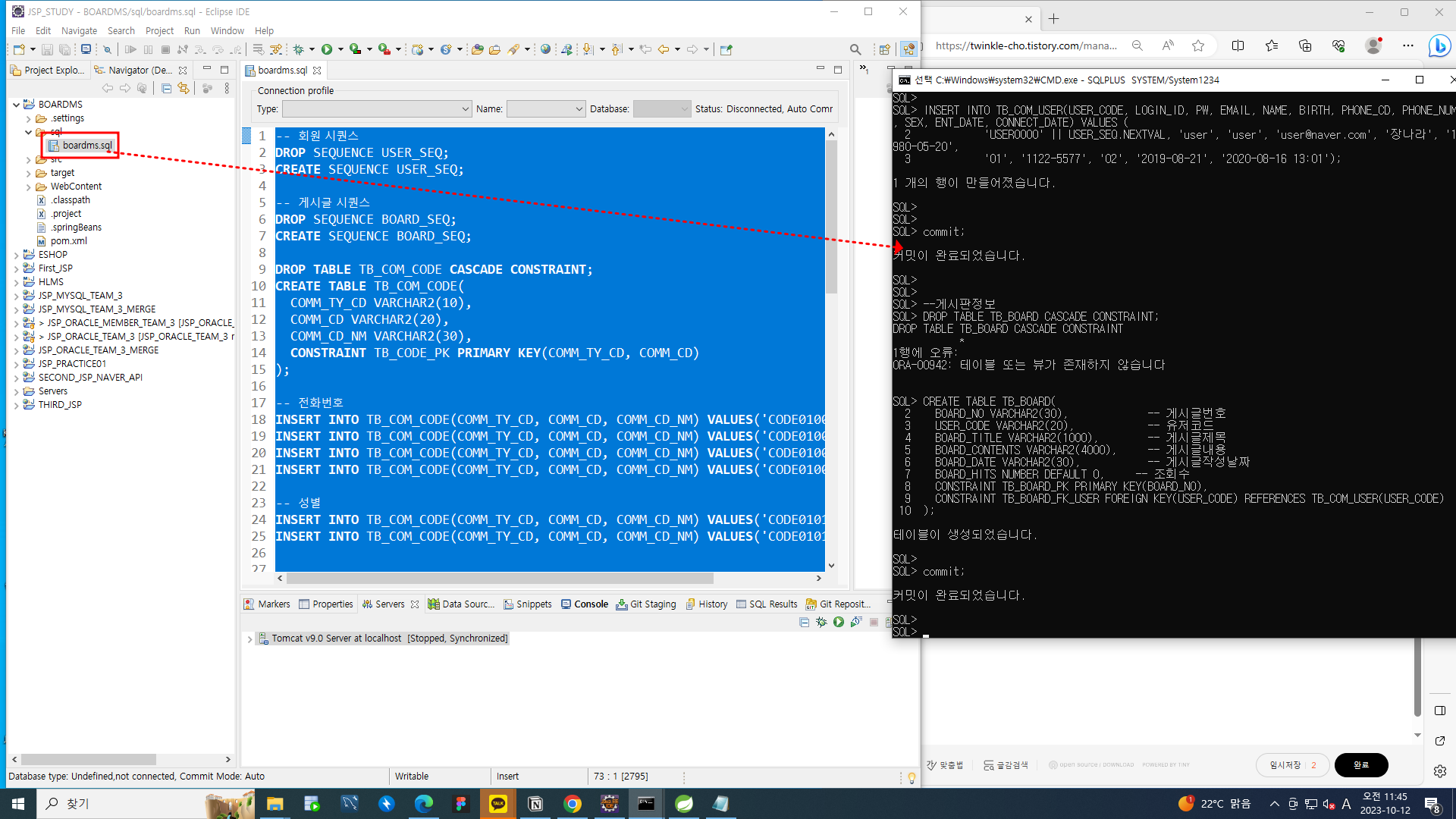The width and height of the screenshot is (1456, 819).
Task: Click the Search magnifier icon in Eclipse toolbar
Action: click(x=855, y=49)
